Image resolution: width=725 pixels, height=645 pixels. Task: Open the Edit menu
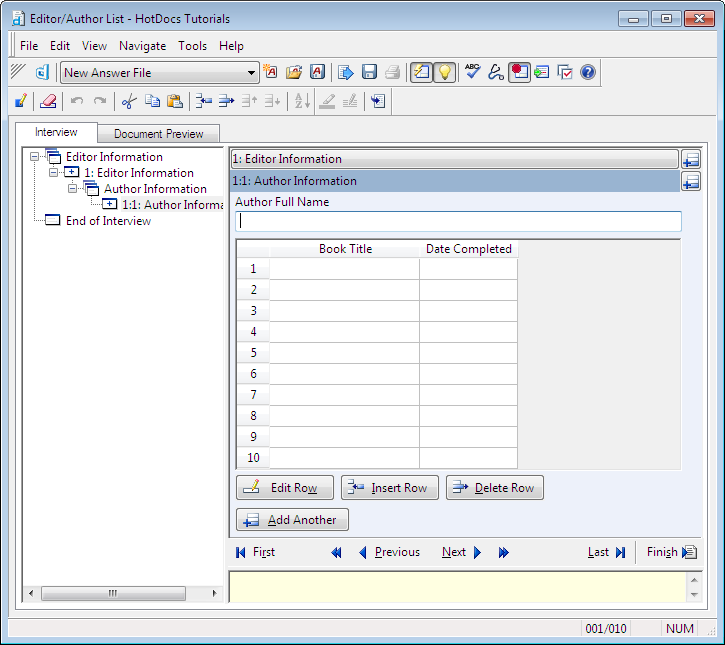pos(60,46)
